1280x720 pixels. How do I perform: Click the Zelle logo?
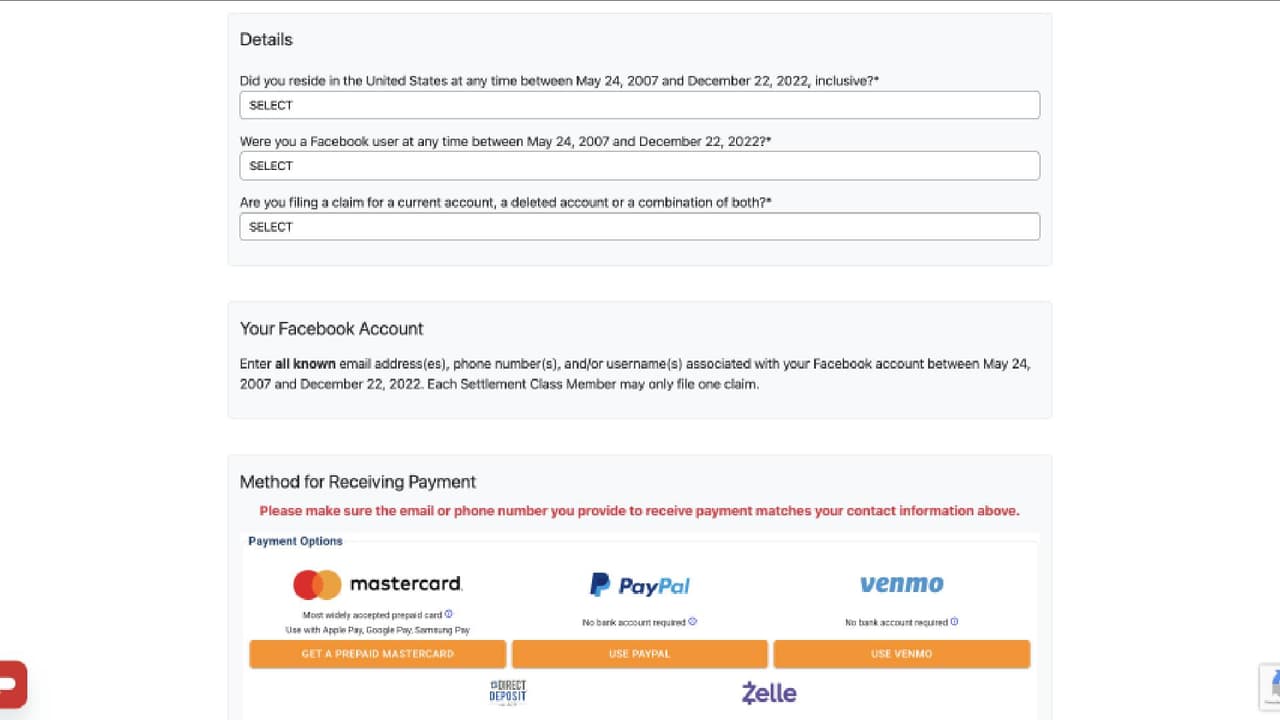click(768, 692)
